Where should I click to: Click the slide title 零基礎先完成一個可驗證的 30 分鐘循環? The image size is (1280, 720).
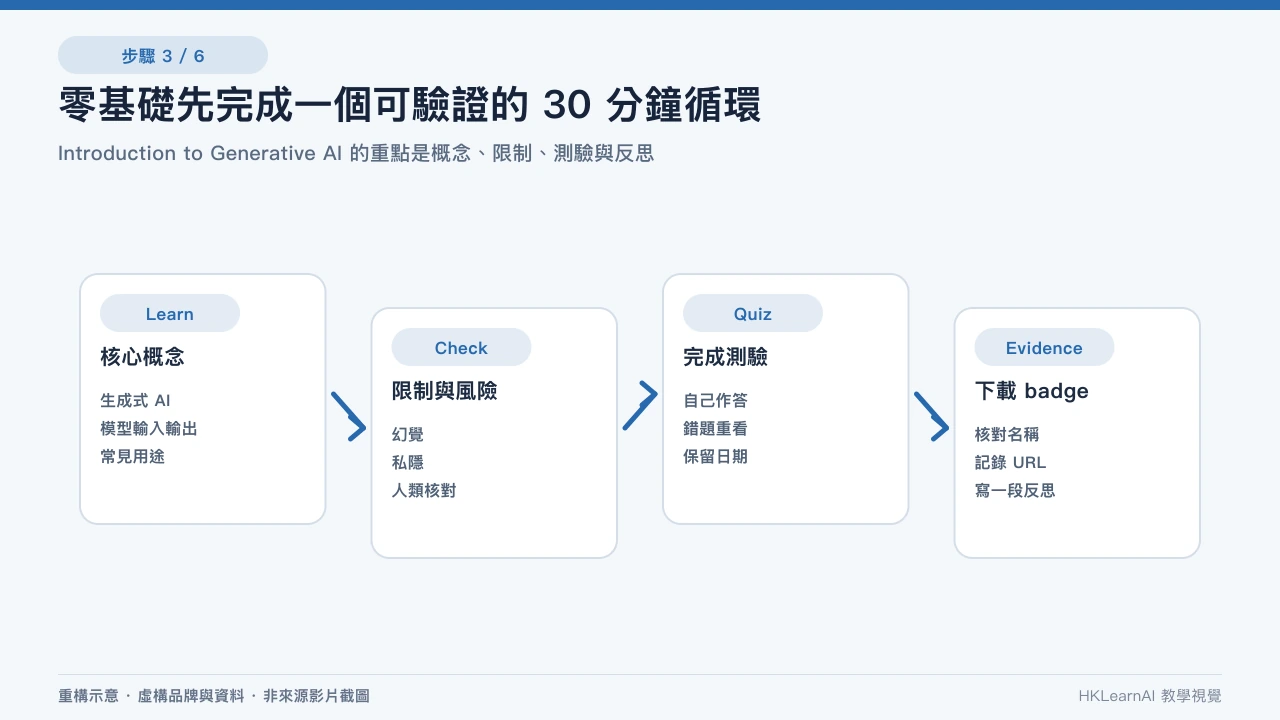410,105
